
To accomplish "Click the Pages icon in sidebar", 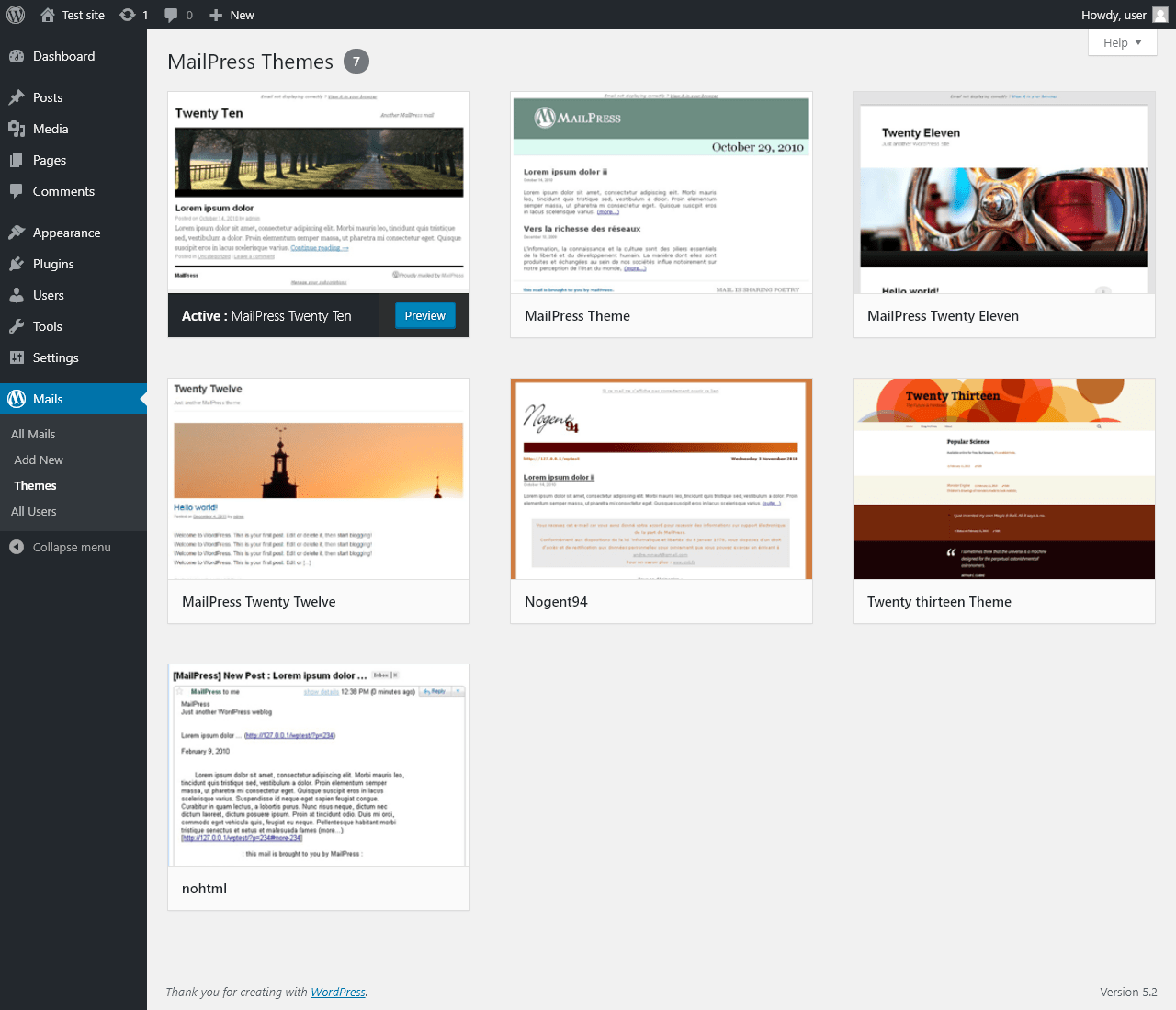I will coord(17,160).
